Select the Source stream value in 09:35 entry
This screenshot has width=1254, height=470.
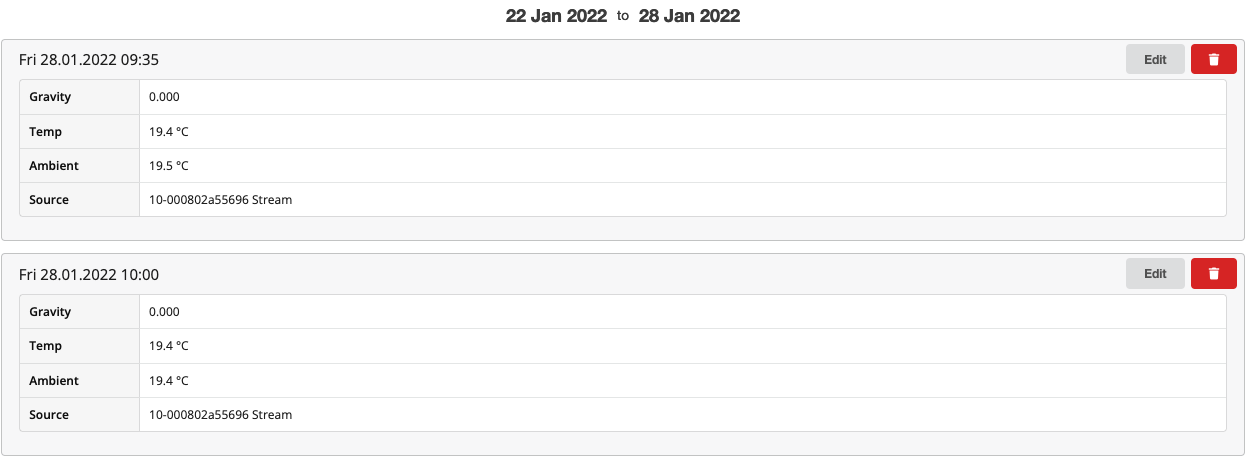pyautogui.click(x=220, y=200)
